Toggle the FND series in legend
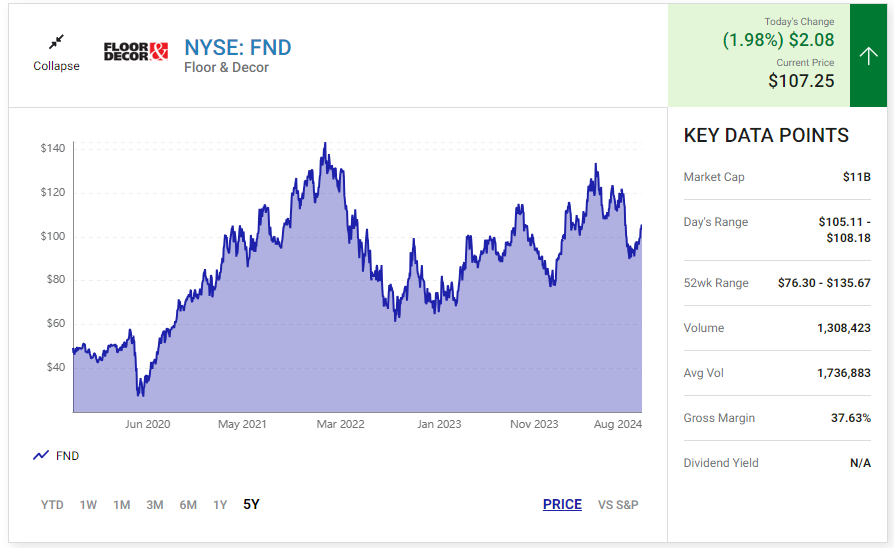This screenshot has width=894, height=548. click(67, 456)
